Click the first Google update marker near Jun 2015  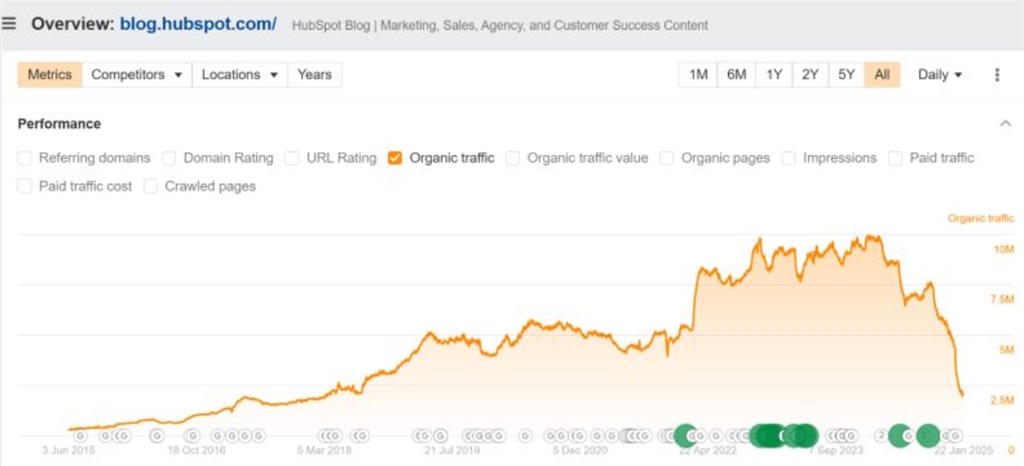click(80, 436)
